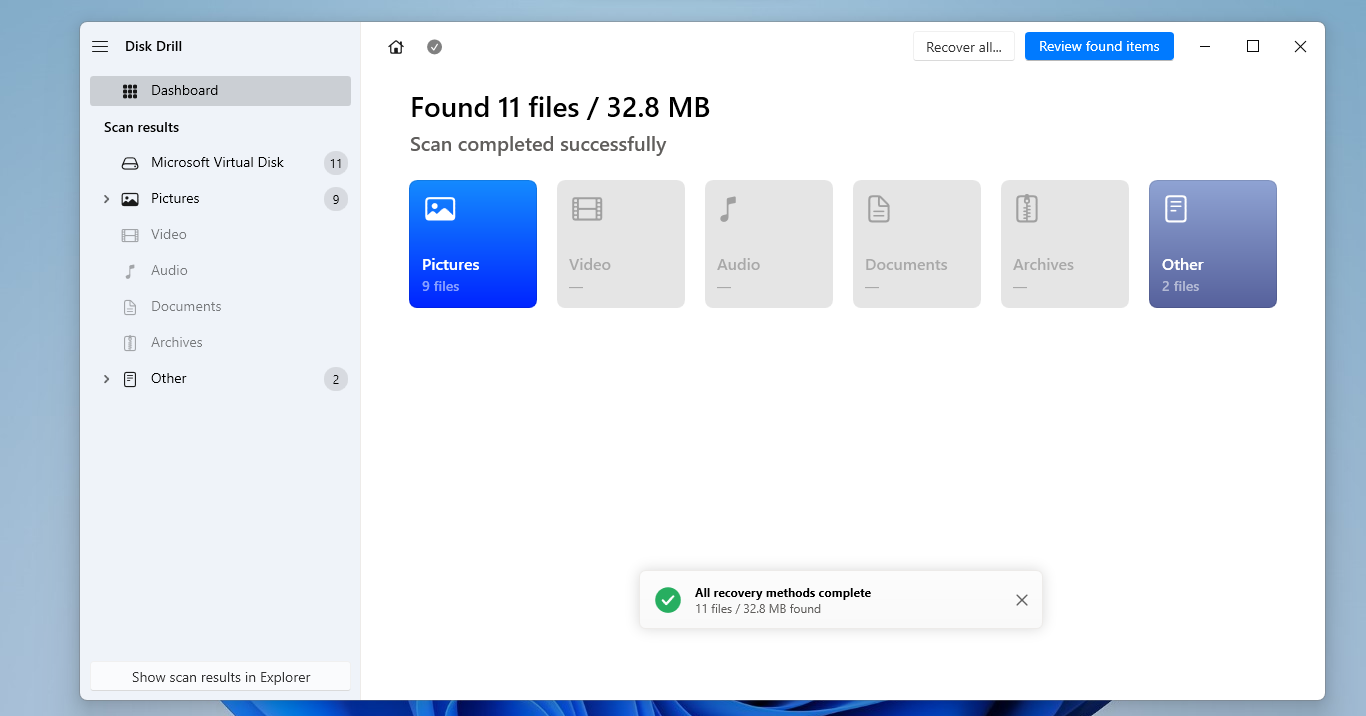The width and height of the screenshot is (1366, 716).
Task: Select Video in the sidebar
Action: point(220,235)
